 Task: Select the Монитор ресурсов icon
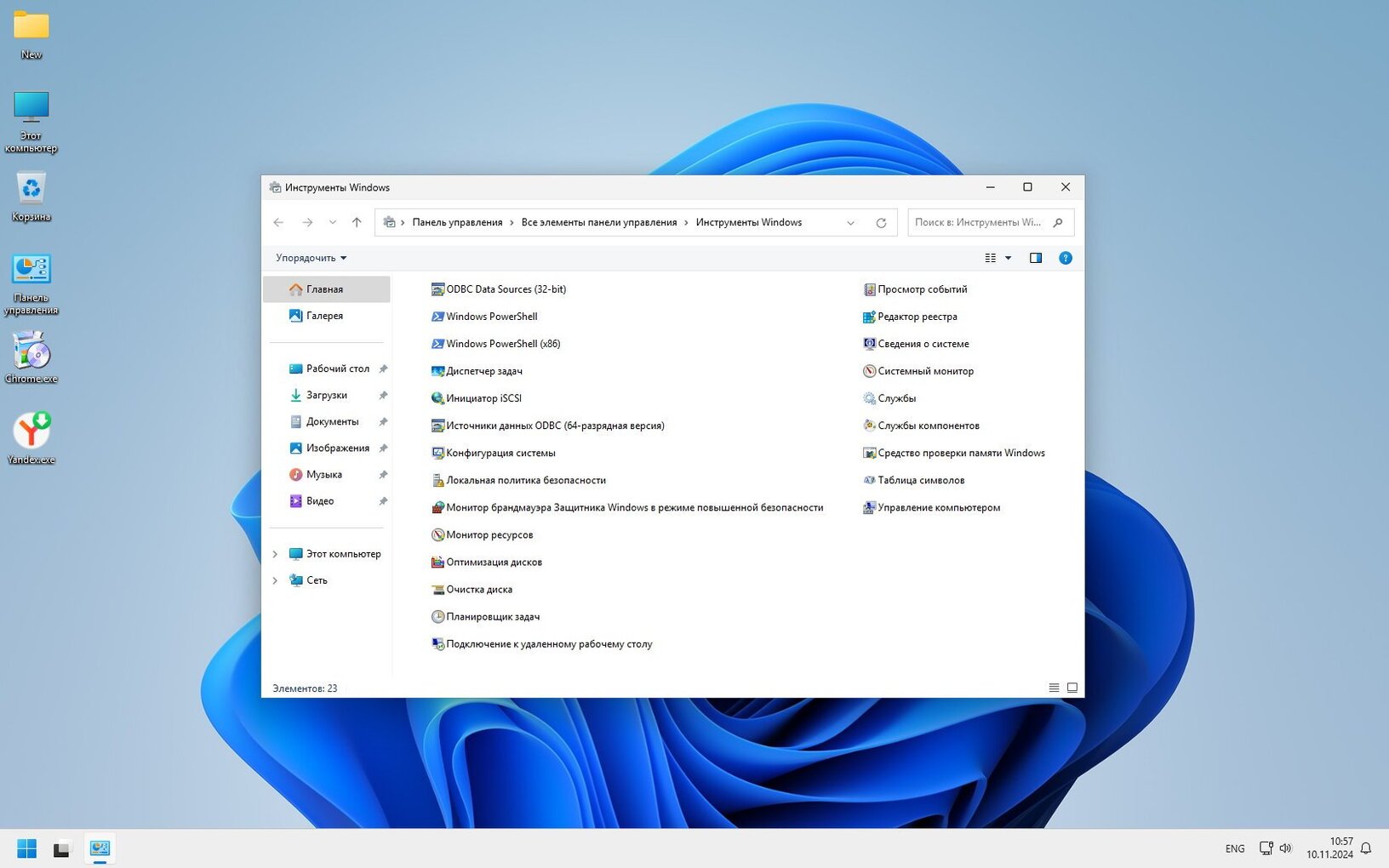click(437, 534)
